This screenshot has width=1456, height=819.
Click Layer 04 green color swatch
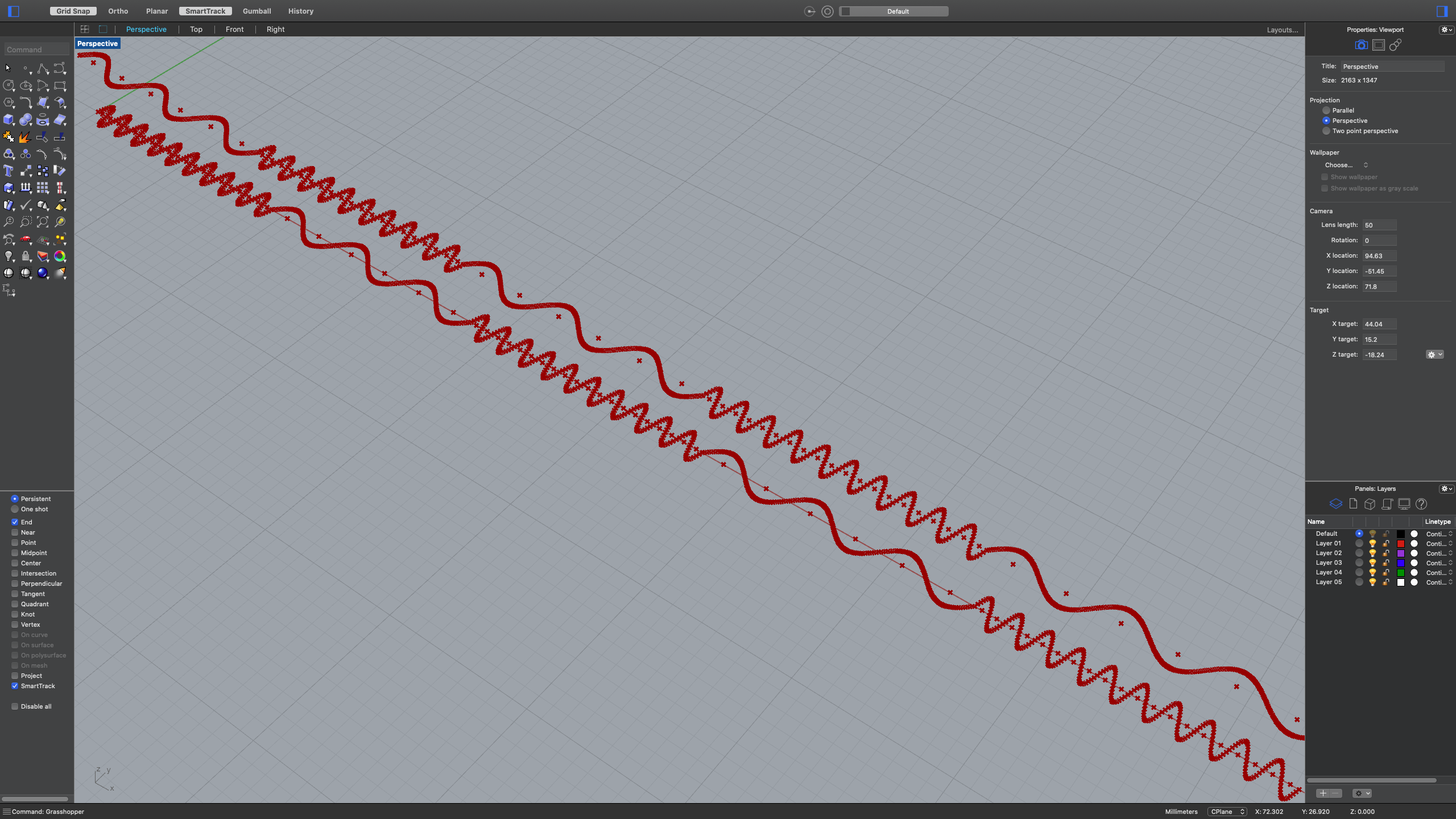point(1401,573)
